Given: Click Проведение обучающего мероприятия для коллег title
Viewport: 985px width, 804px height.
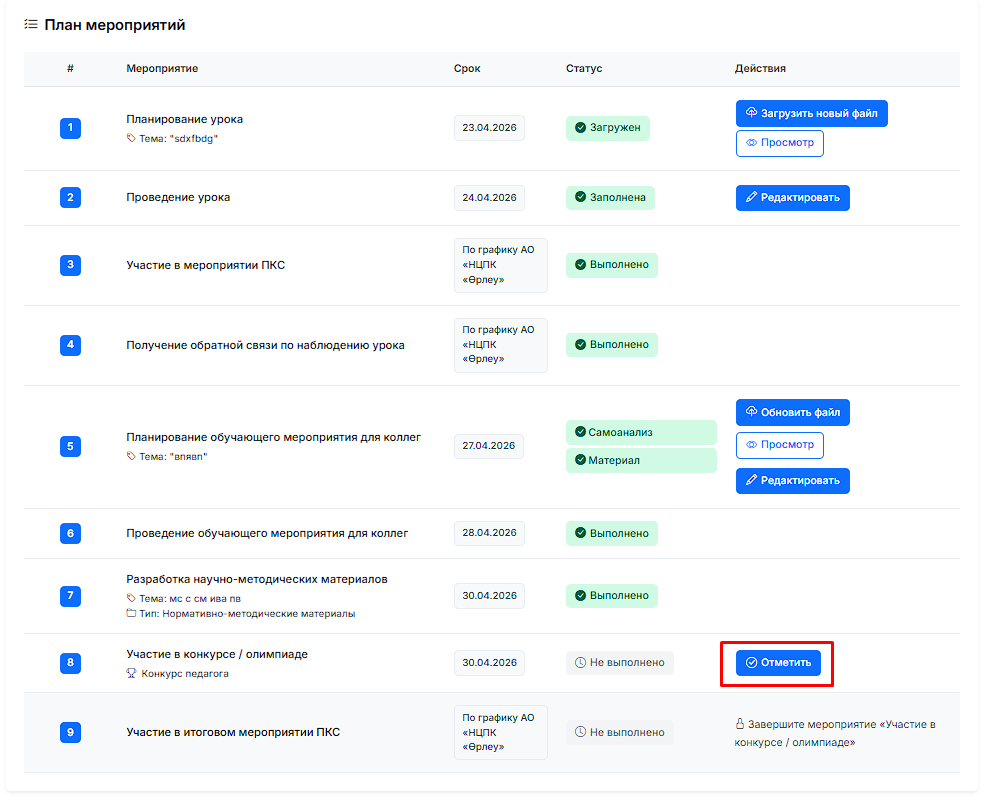Looking at the screenshot, I should click(267, 533).
